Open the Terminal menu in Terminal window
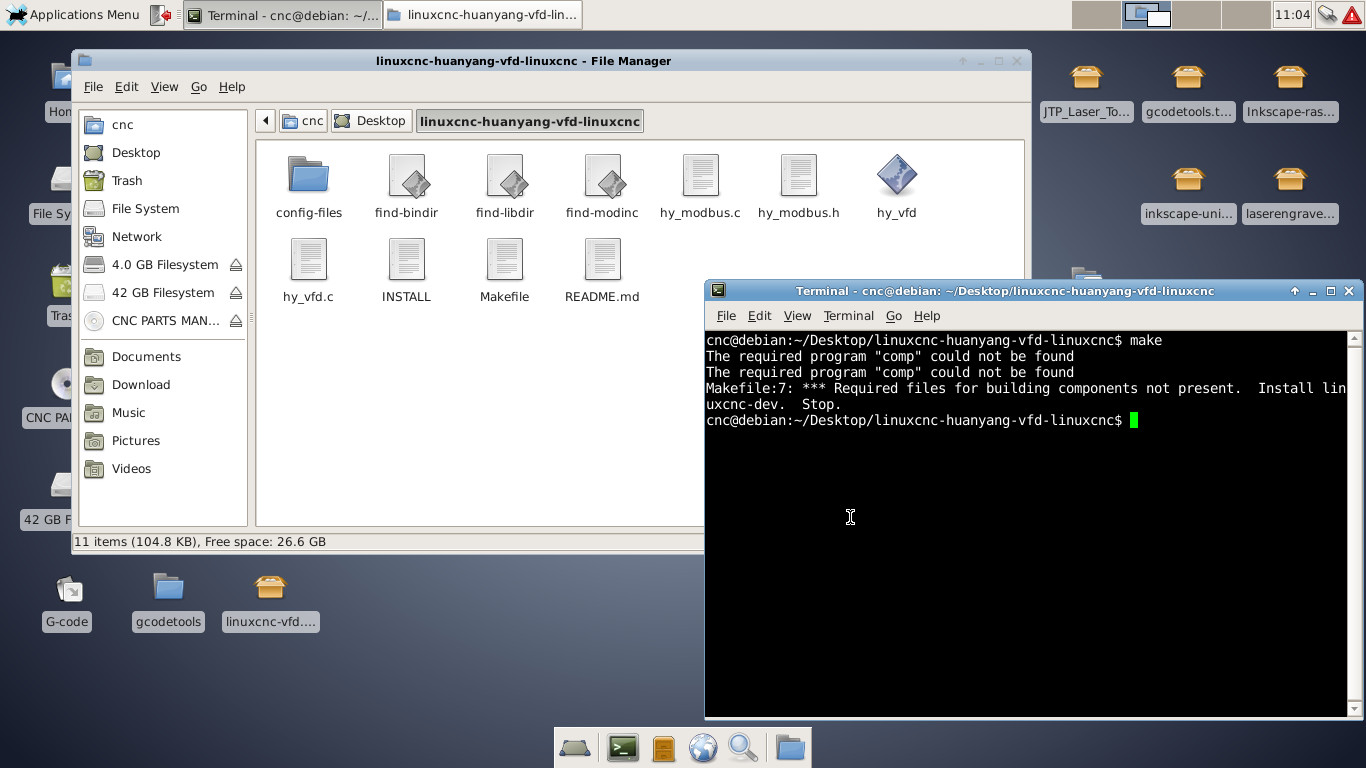The image size is (1366, 768). coord(848,316)
